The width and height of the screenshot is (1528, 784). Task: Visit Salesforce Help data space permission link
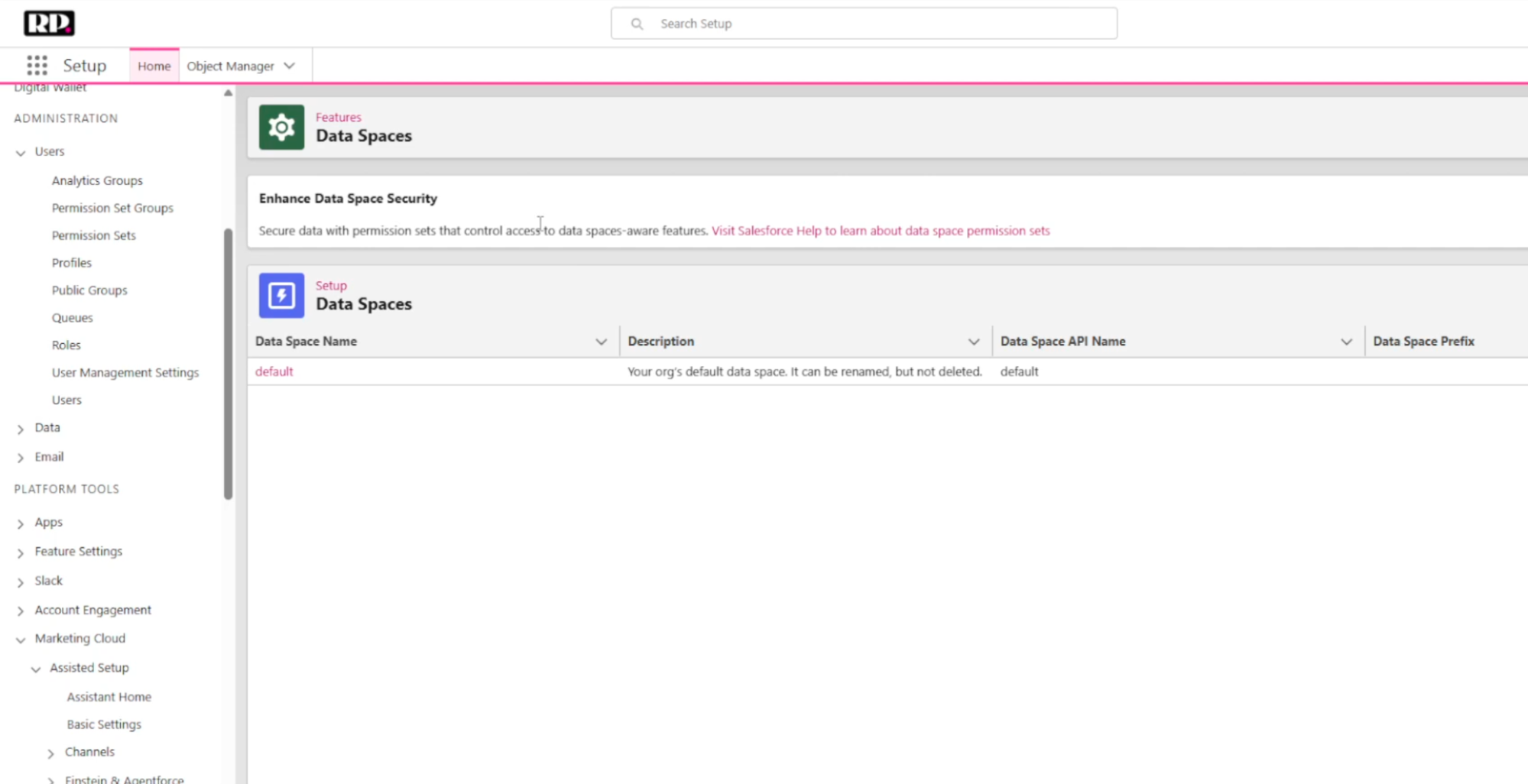pos(880,231)
